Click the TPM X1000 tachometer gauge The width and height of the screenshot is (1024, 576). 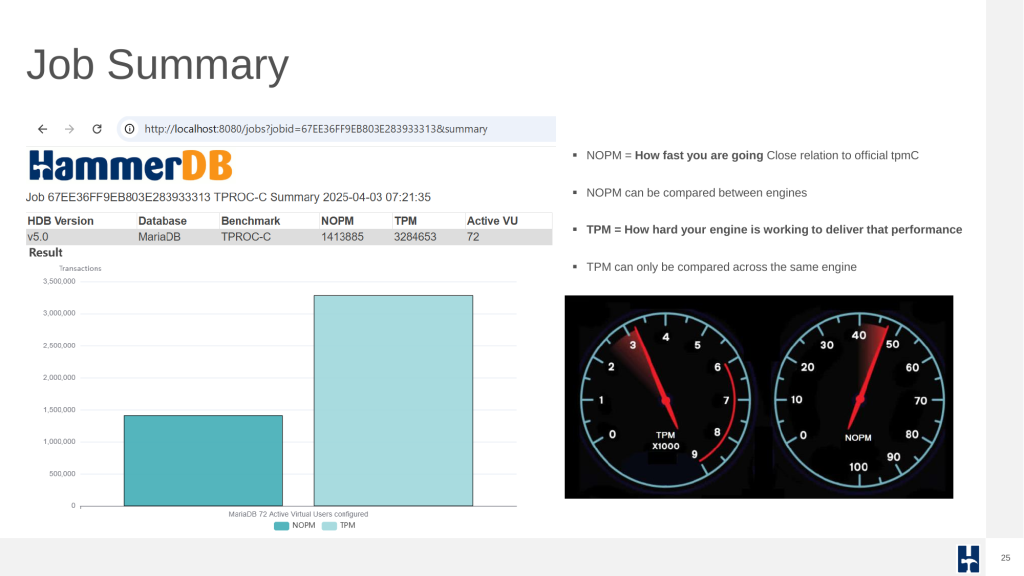point(665,400)
